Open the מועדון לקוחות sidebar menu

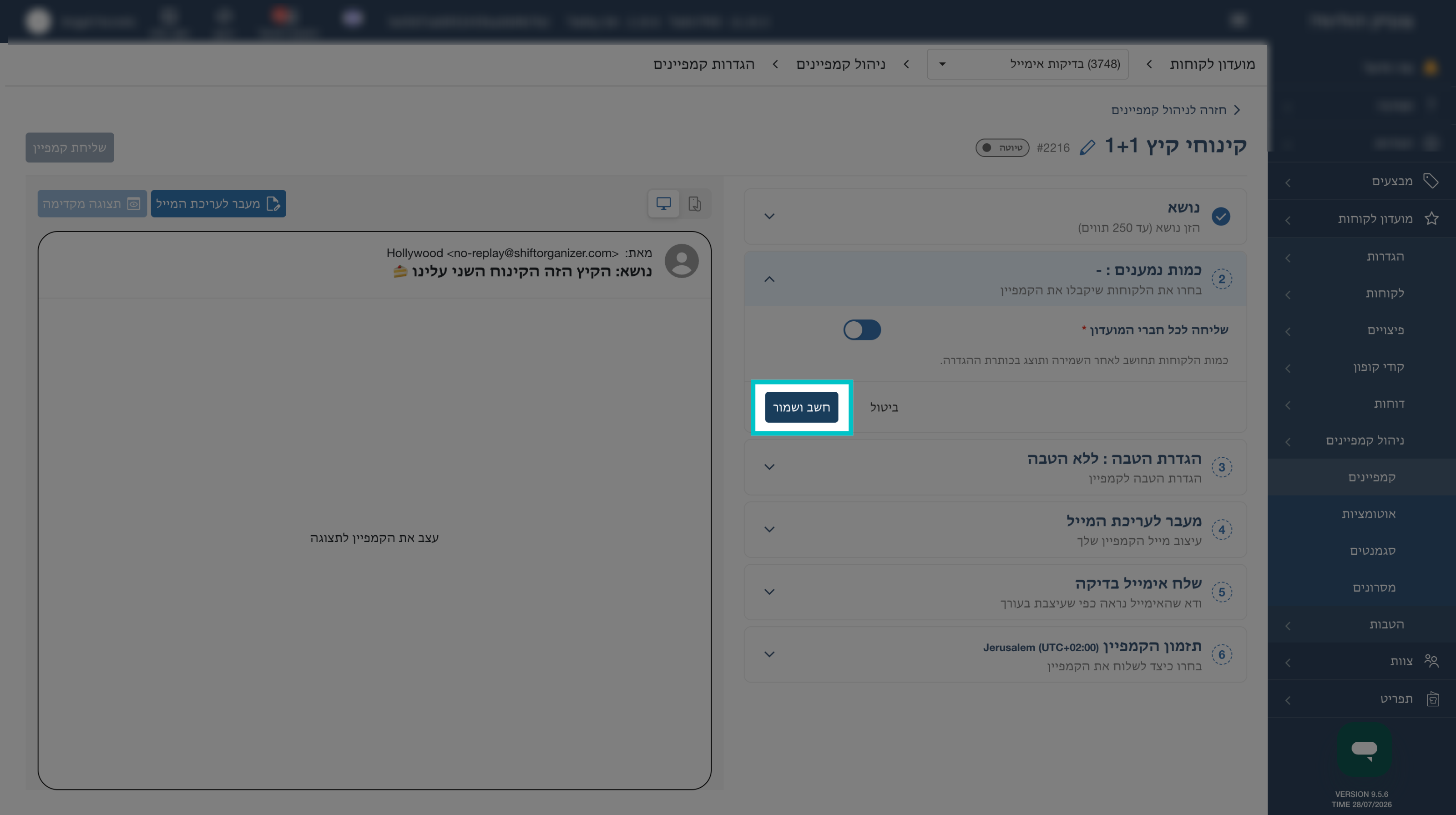point(1362,219)
